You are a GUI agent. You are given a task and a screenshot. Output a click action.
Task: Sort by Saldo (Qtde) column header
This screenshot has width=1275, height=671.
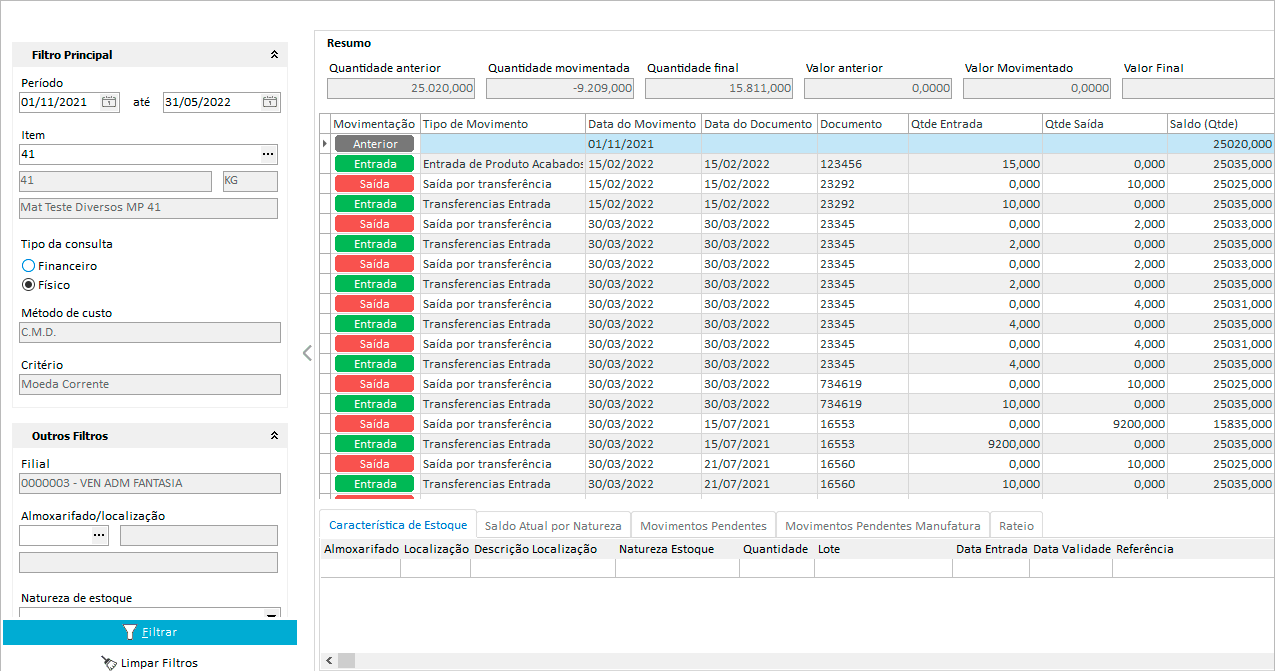[1221, 124]
